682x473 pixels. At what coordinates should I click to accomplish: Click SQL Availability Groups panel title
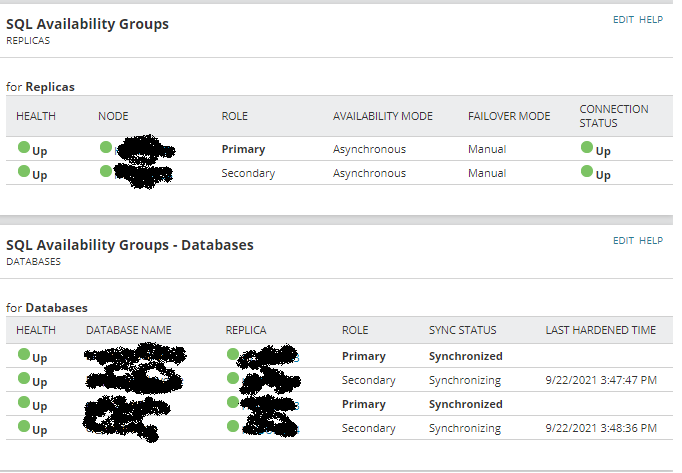87,24
